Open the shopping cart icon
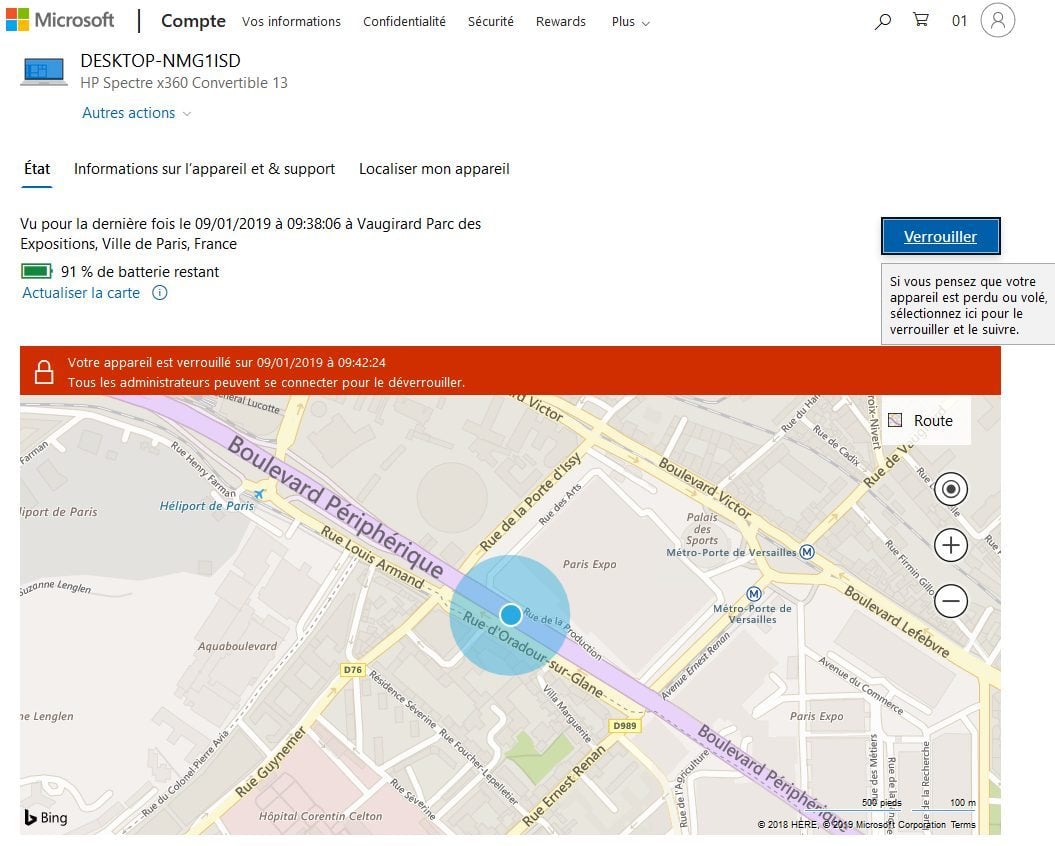The height and width of the screenshot is (846, 1055). click(x=921, y=20)
